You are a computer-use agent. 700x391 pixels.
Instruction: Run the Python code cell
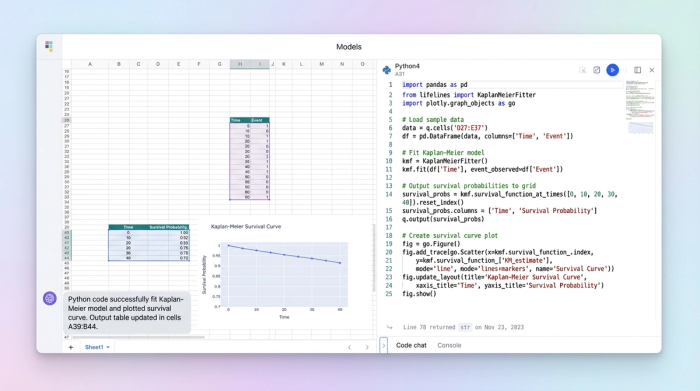(612, 70)
